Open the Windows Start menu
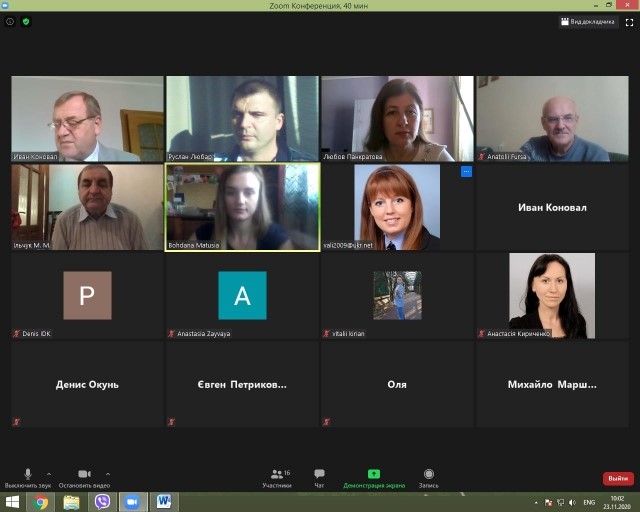The width and height of the screenshot is (640, 512). pyautogui.click(x=12, y=502)
